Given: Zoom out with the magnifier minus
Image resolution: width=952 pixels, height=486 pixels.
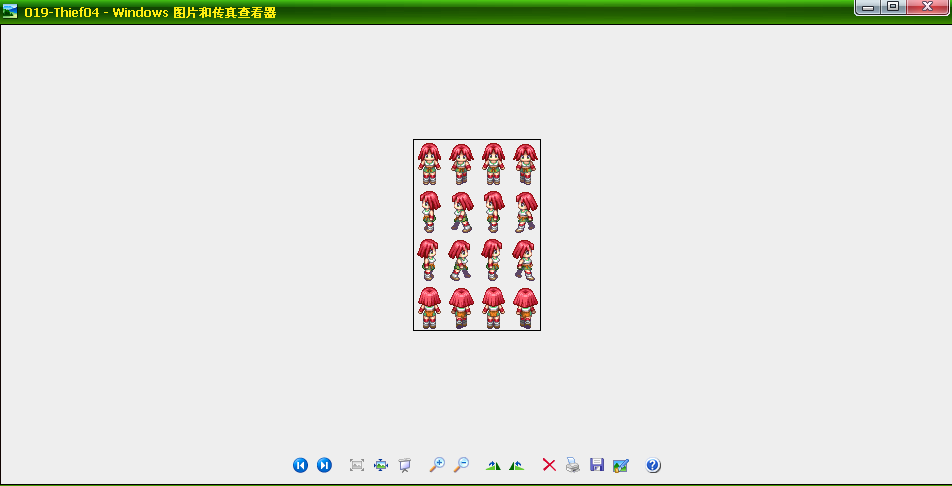Looking at the screenshot, I should [x=461, y=465].
